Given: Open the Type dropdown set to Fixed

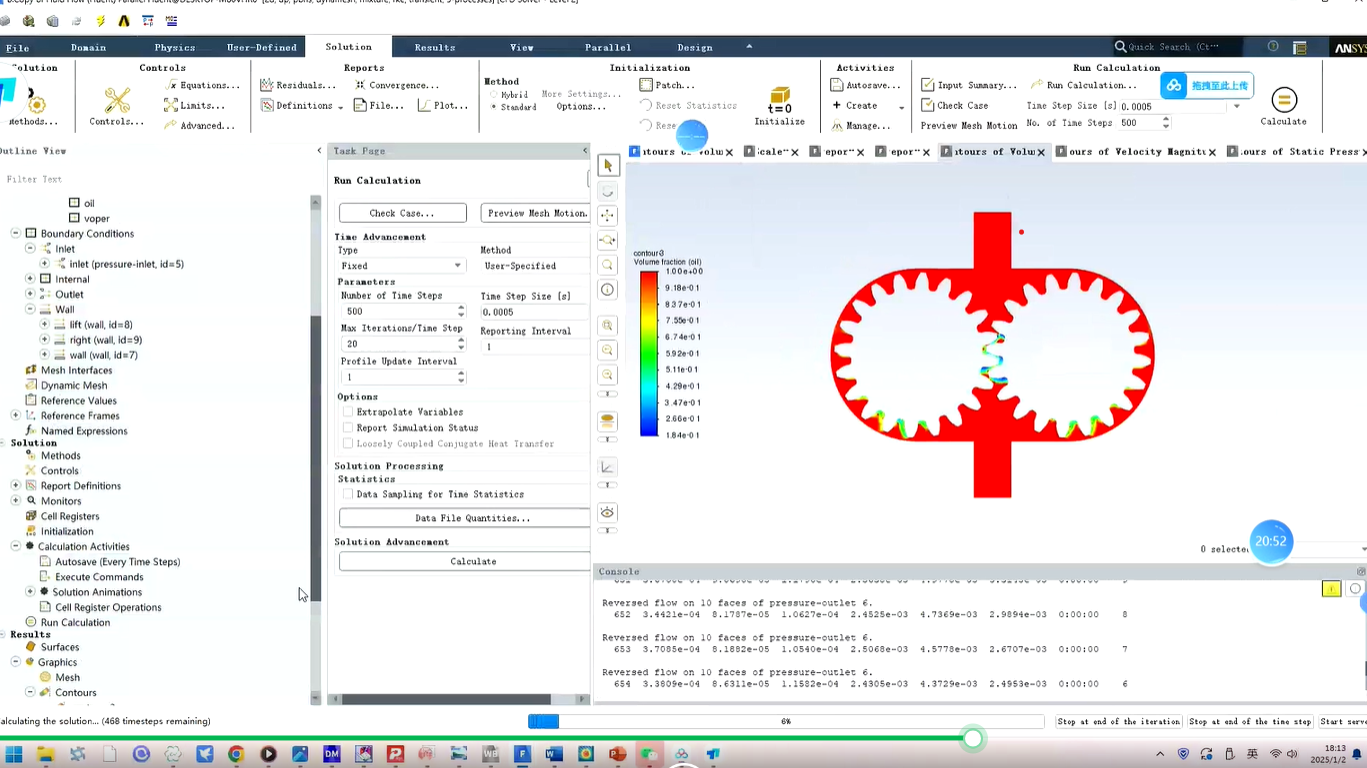Looking at the screenshot, I should pyautogui.click(x=402, y=266).
